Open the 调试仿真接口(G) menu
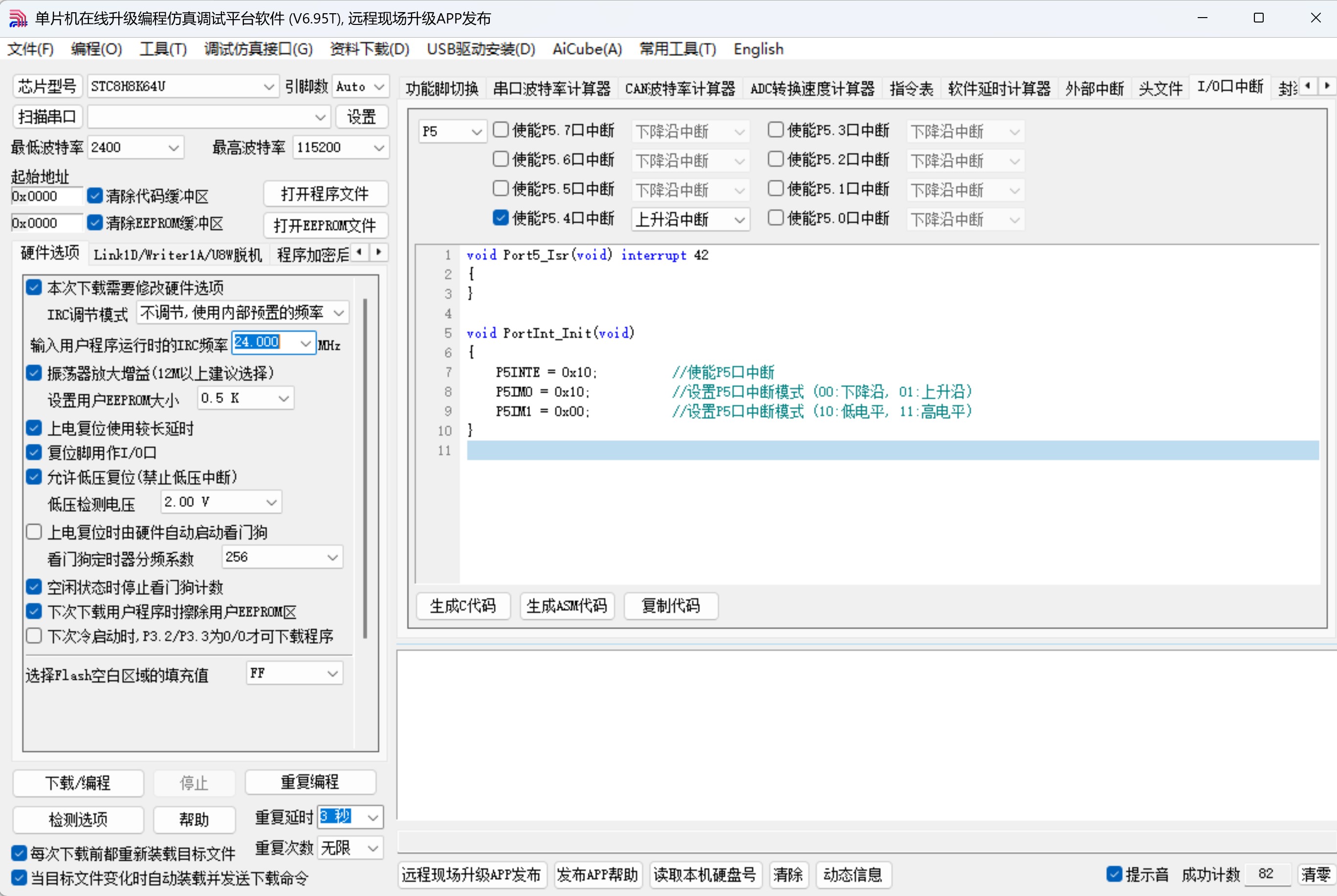 point(258,49)
